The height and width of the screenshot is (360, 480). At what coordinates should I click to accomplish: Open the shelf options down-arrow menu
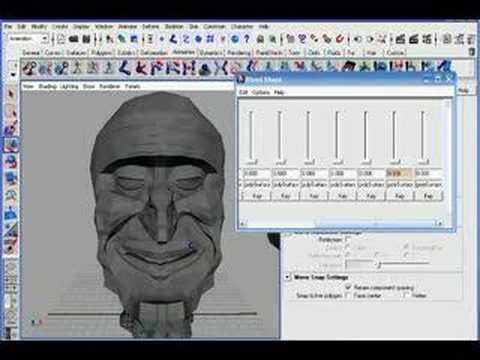point(13,74)
